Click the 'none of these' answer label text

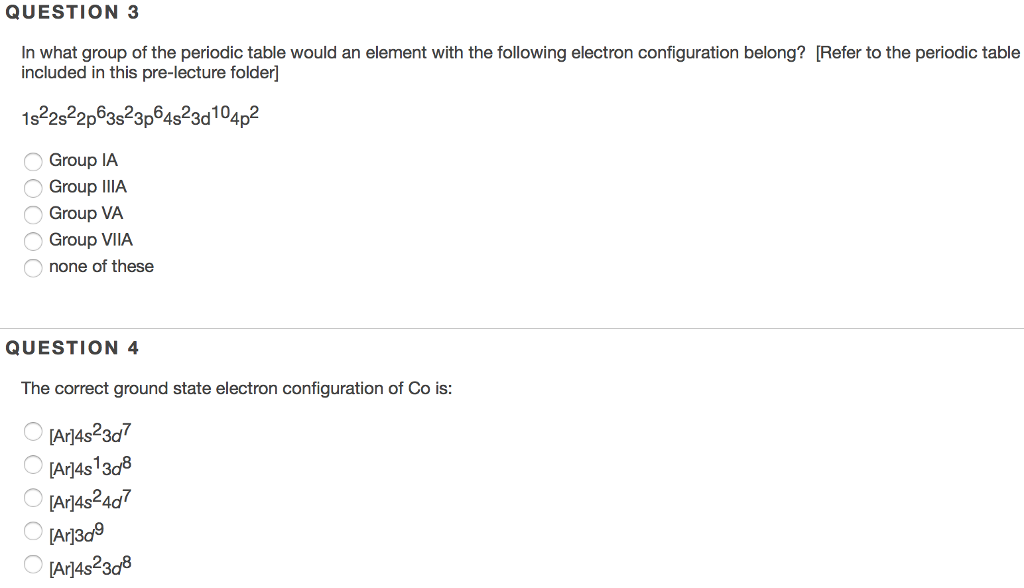(101, 267)
